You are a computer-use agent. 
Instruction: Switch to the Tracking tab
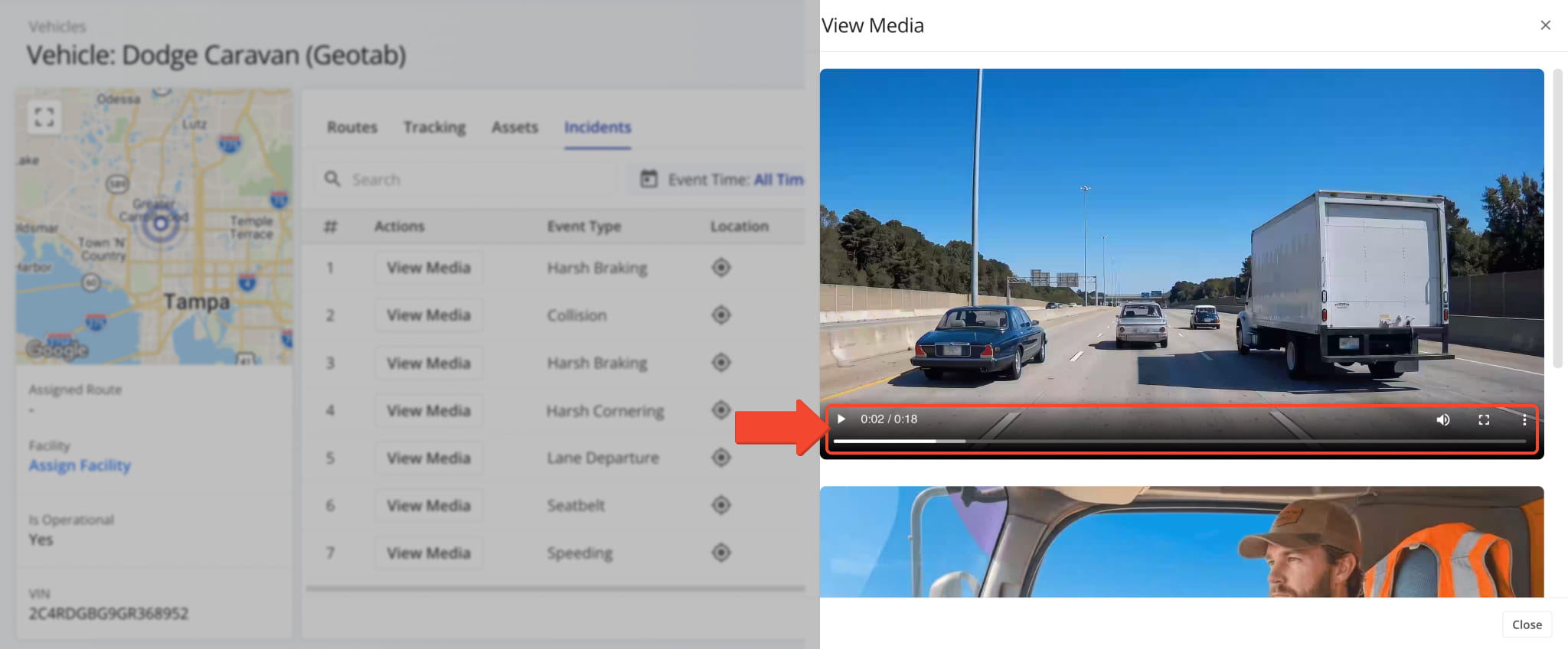coord(435,127)
